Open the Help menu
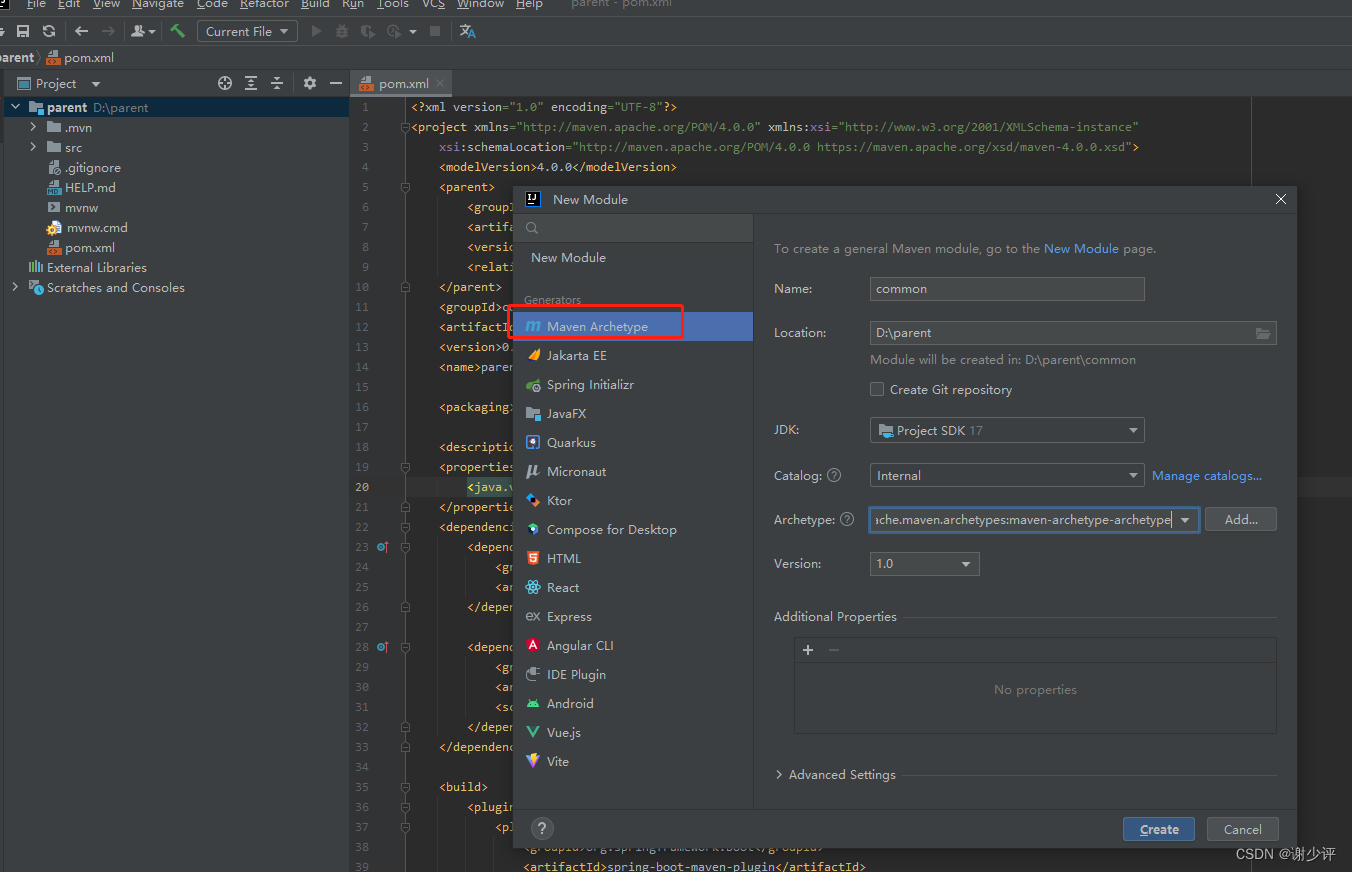 (x=529, y=5)
